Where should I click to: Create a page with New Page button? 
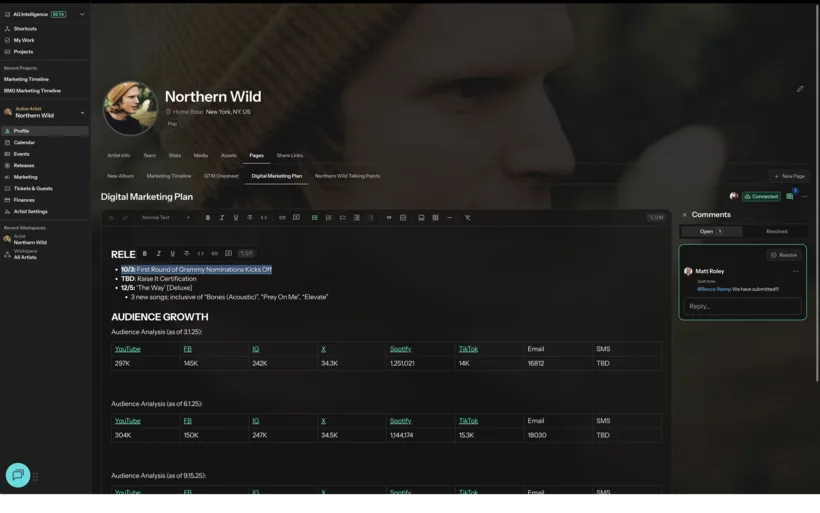[789, 176]
